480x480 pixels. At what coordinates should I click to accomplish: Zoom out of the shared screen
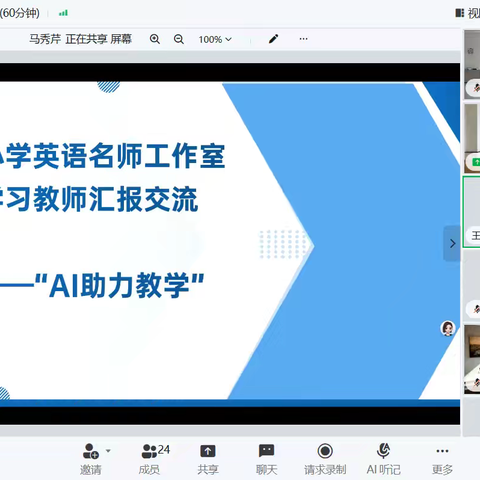[179, 39]
